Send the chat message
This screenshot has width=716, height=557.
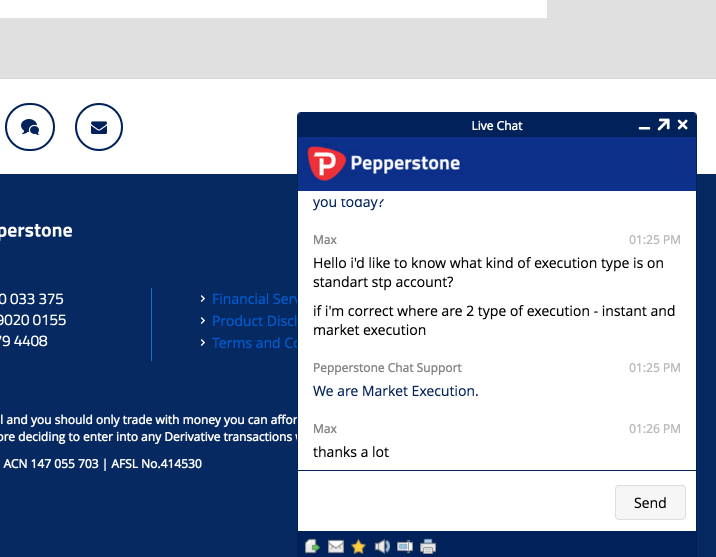pyautogui.click(x=650, y=503)
